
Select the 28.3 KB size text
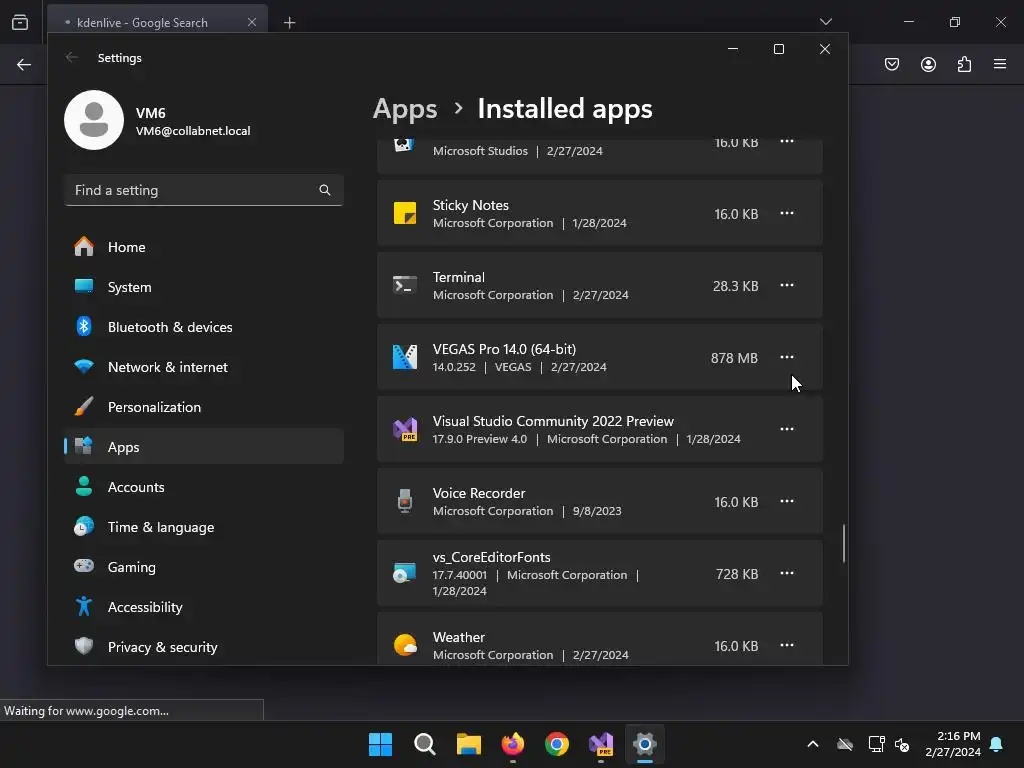[x=735, y=286]
